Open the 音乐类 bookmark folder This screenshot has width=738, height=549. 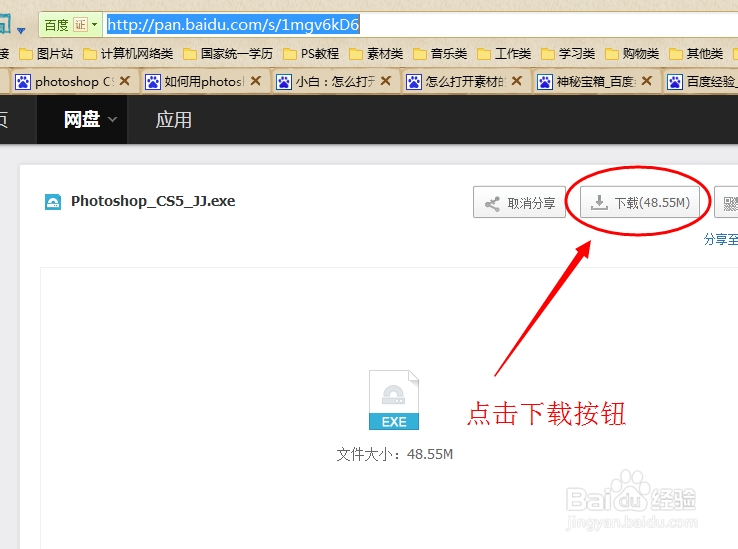[x=440, y=54]
